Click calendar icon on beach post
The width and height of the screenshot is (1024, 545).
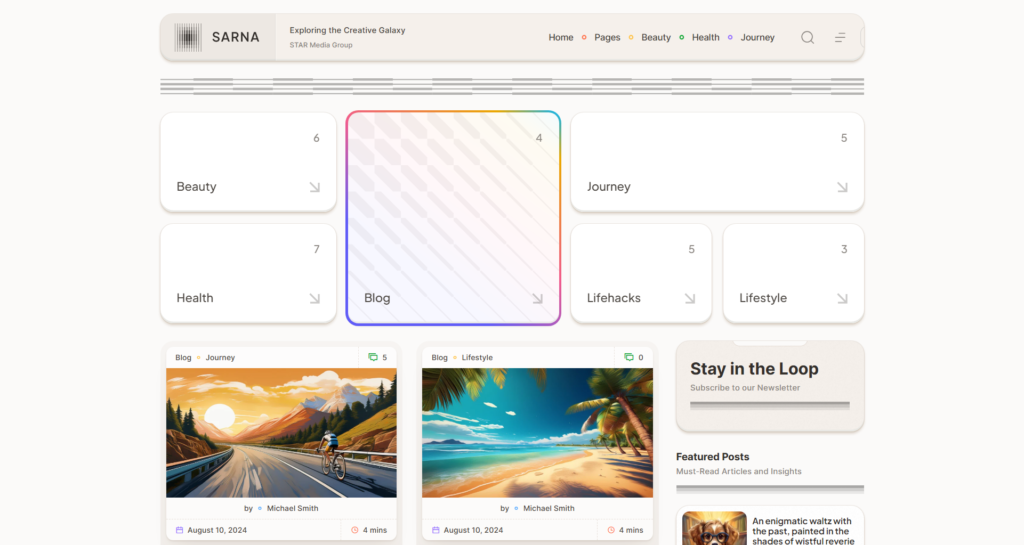436,530
